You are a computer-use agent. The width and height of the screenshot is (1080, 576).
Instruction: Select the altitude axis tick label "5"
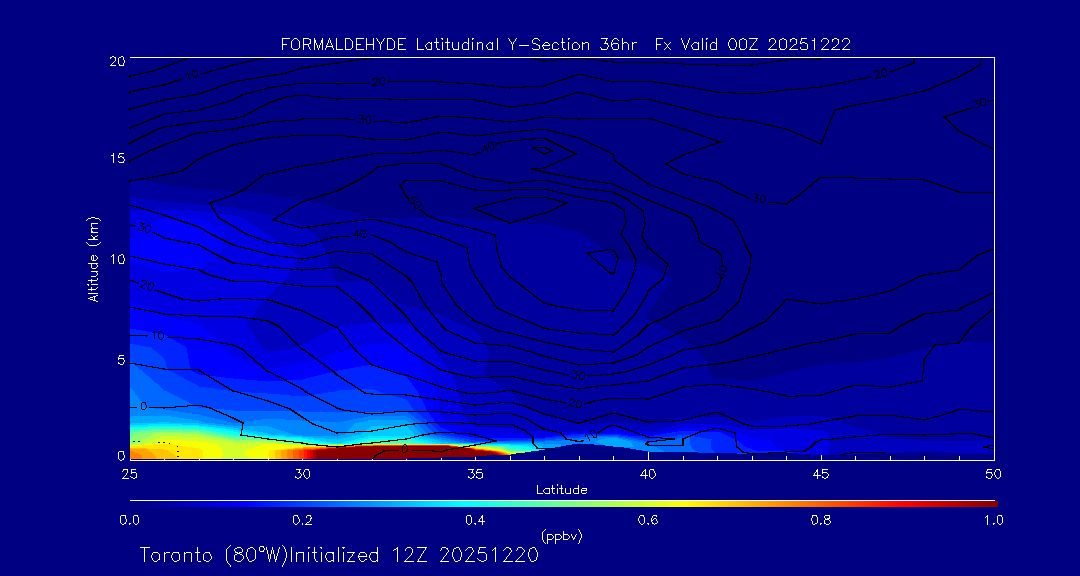tap(121, 360)
